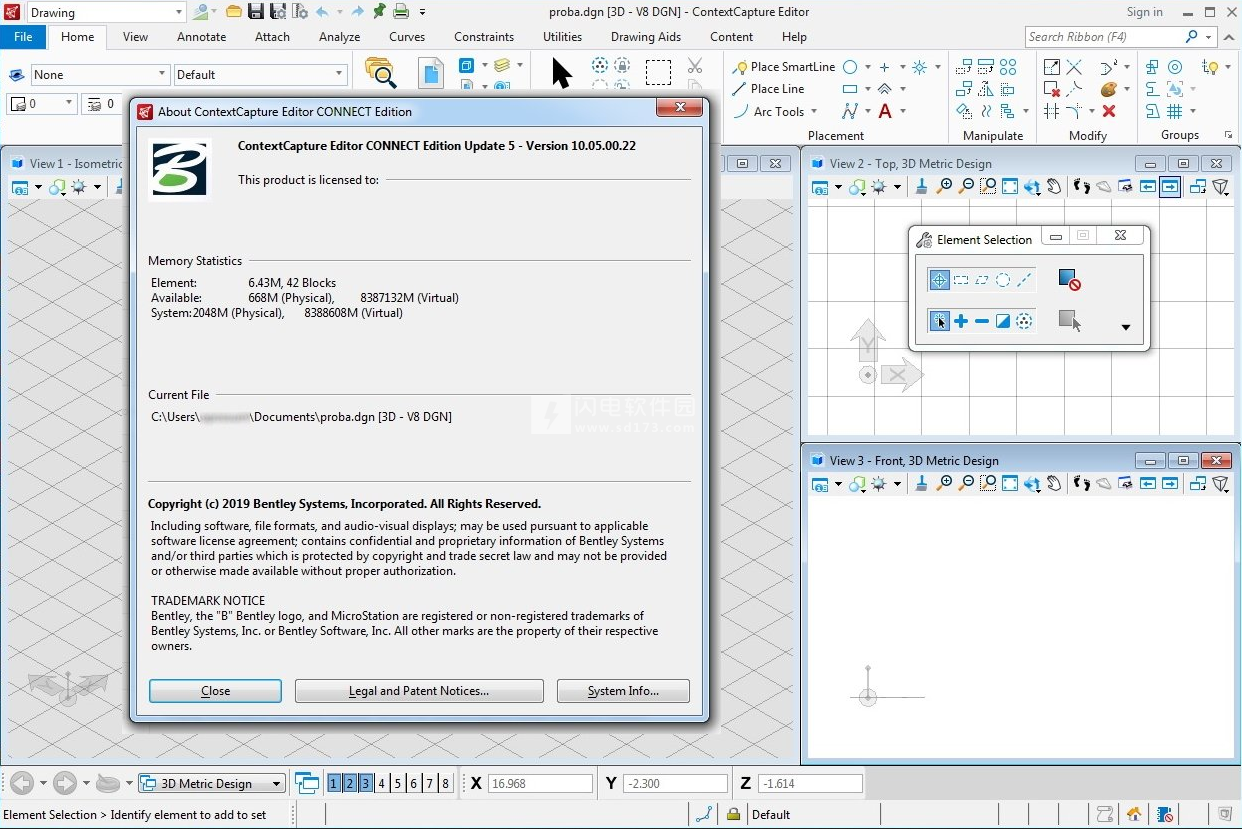The width and height of the screenshot is (1242, 829).
Task: Click the Sign in link
Action: click(x=1144, y=12)
